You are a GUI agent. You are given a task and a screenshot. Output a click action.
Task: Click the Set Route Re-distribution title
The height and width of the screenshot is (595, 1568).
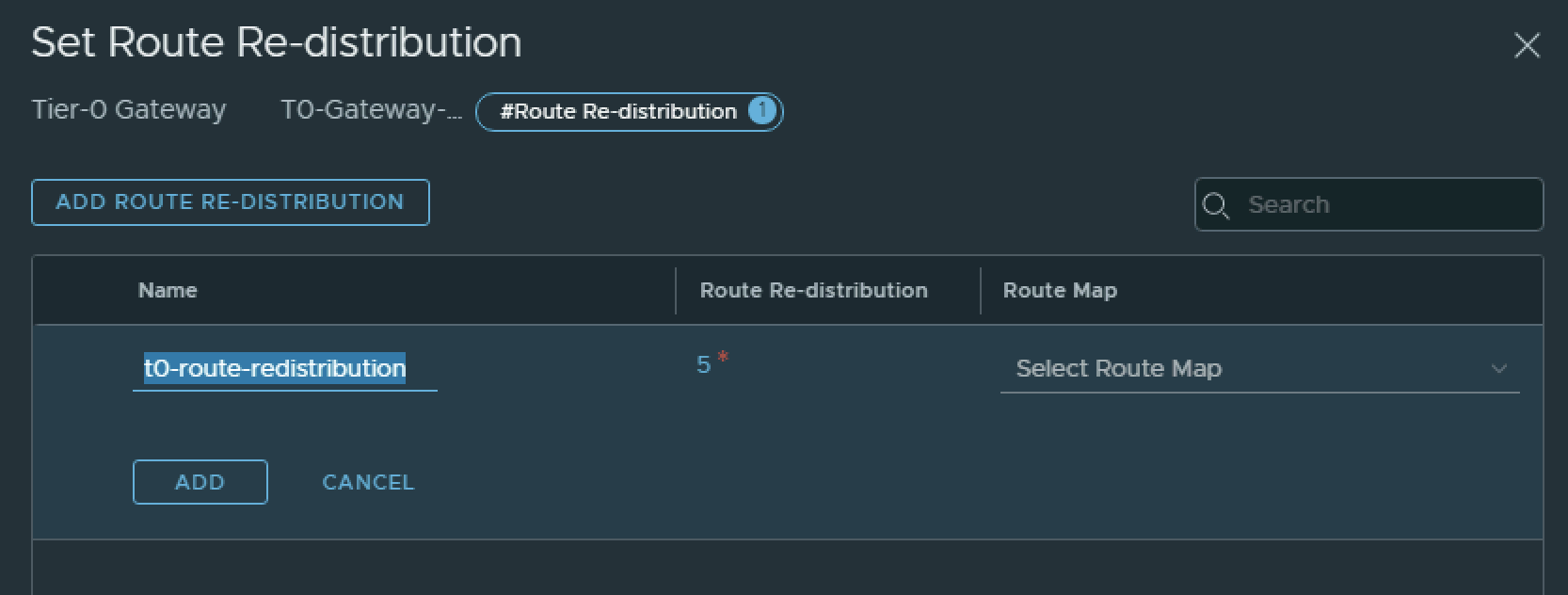coord(277,43)
